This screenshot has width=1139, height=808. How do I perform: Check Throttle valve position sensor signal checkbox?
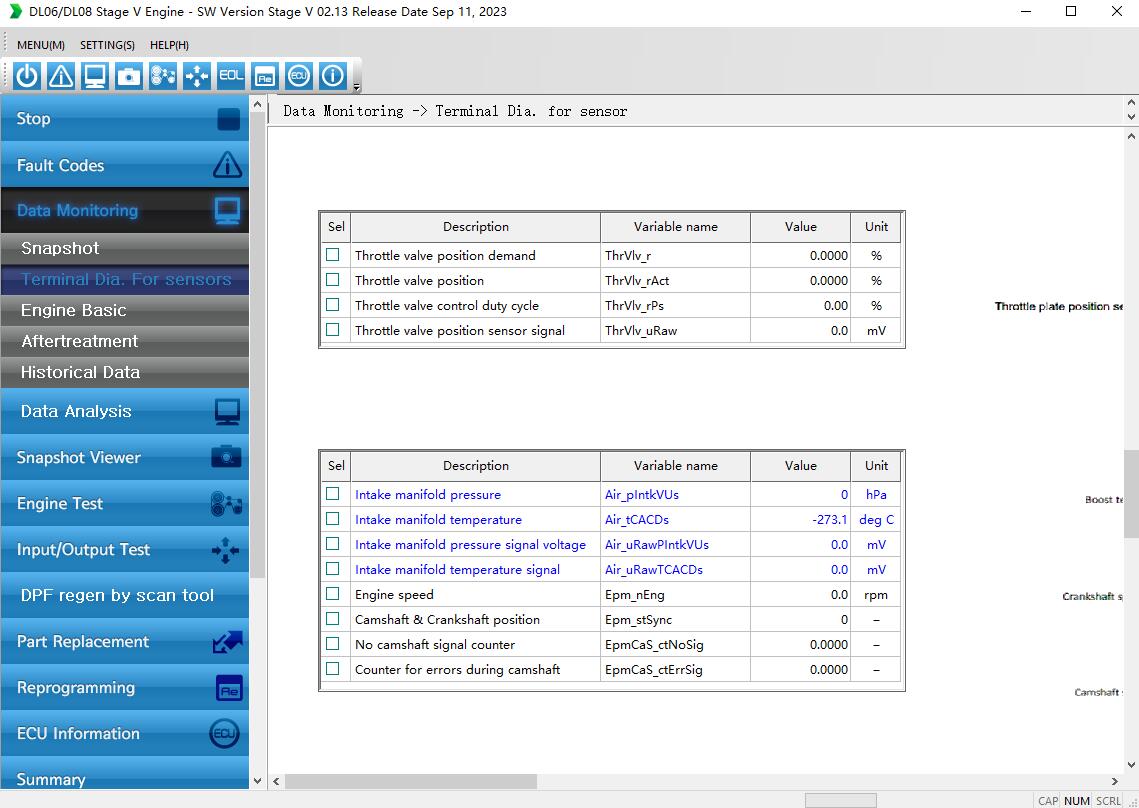(333, 330)
